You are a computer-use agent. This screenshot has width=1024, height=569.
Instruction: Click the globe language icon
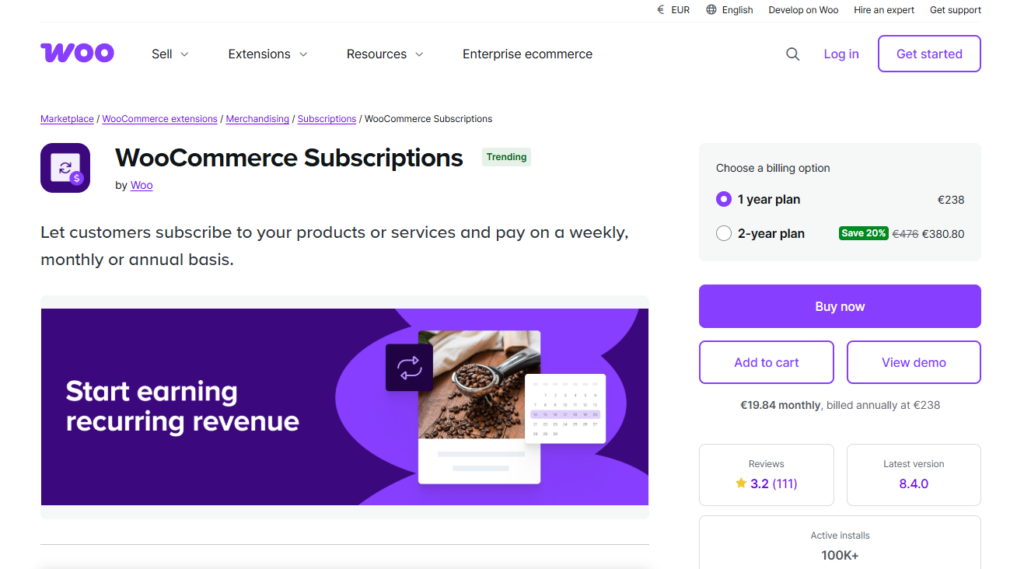pyautogui.click(x=711, y=10)
